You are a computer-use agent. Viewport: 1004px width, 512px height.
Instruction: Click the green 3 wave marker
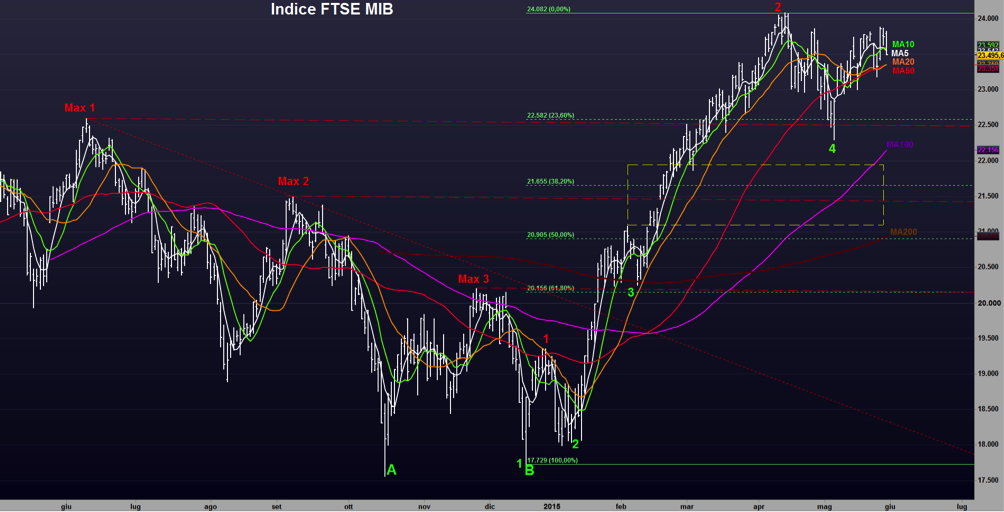631,292
